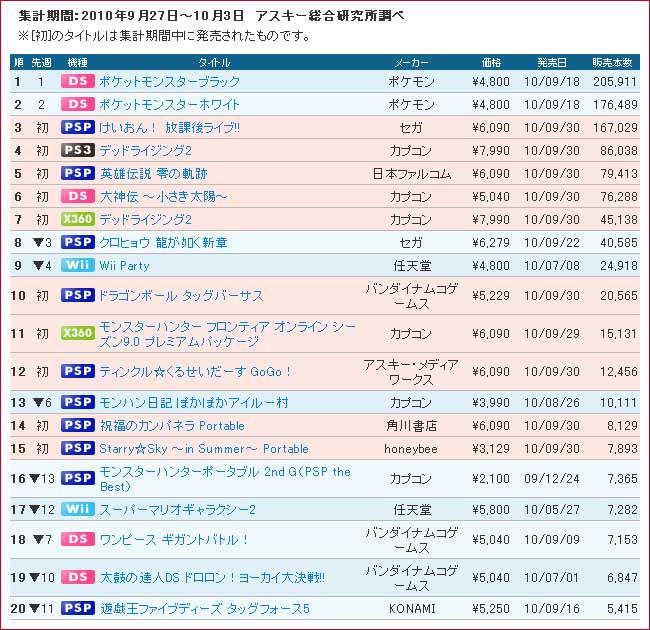This screenshot has width=650, height=630.
Task: Open ドラゴンボール タッグバーサス link
Action: [181, 296]
